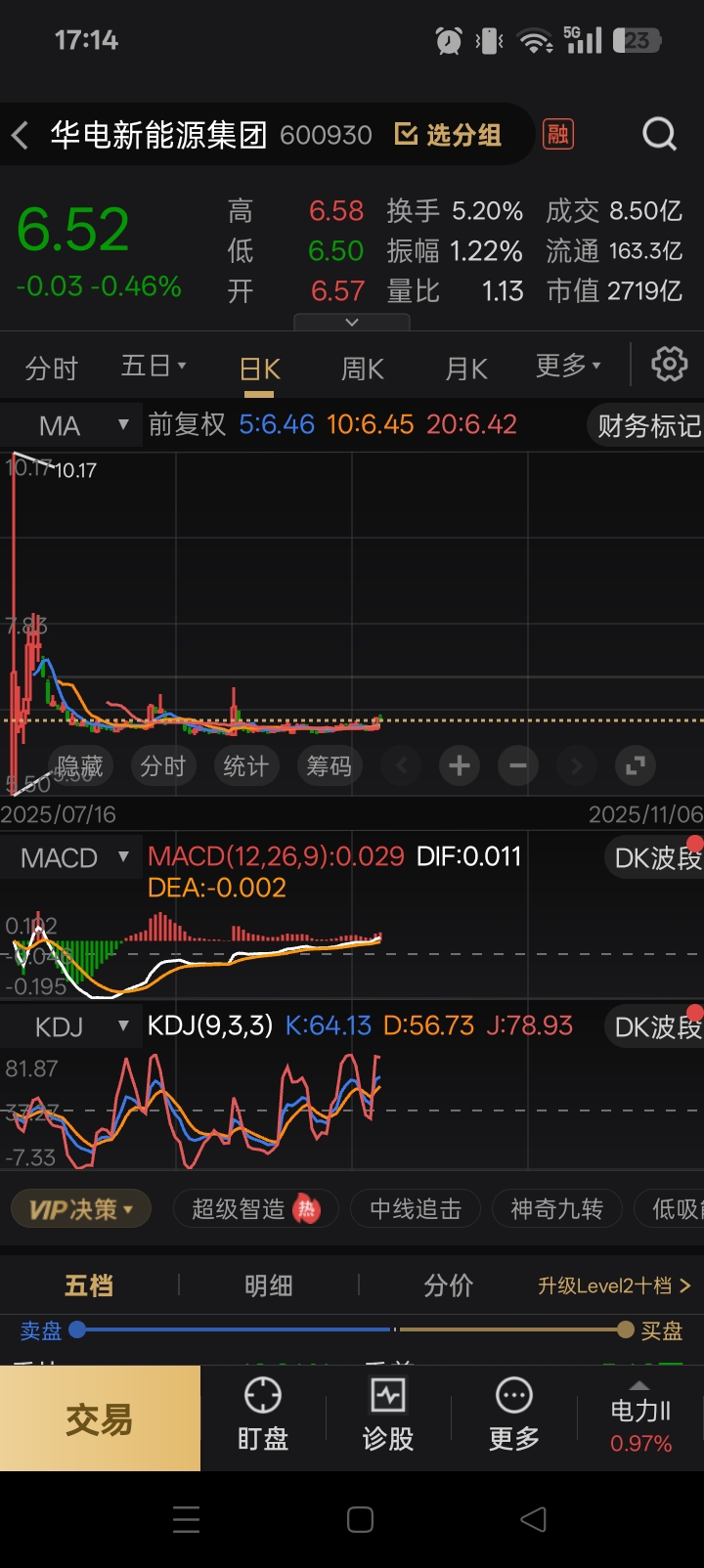Open VIP决策 dropdown
The height and width of the screenshot is (1568, 704).
pos(80,1209)
